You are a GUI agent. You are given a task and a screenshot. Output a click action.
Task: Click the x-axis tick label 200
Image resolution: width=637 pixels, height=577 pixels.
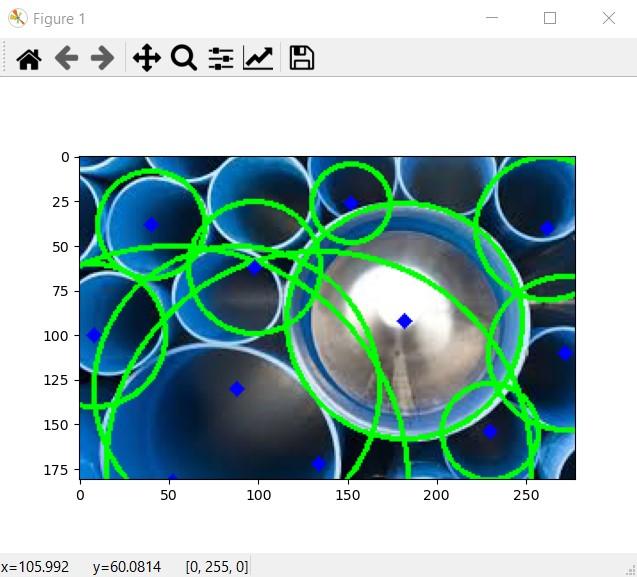point(436,495)
